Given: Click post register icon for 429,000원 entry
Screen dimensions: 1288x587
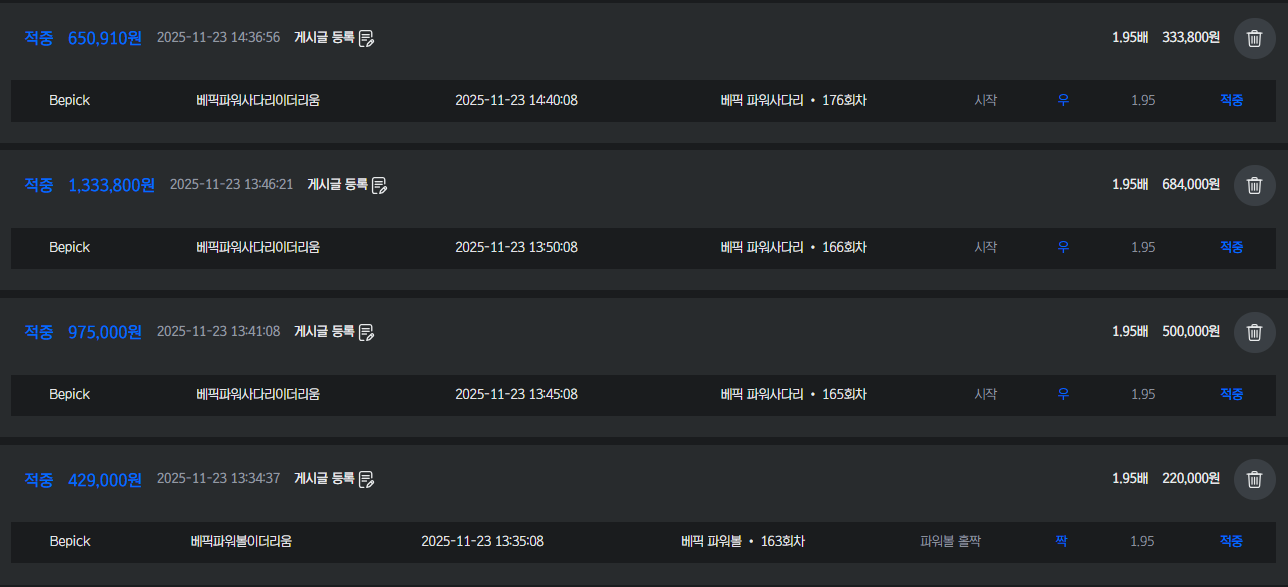Looking at the screenshot, I should pos(367,479).
